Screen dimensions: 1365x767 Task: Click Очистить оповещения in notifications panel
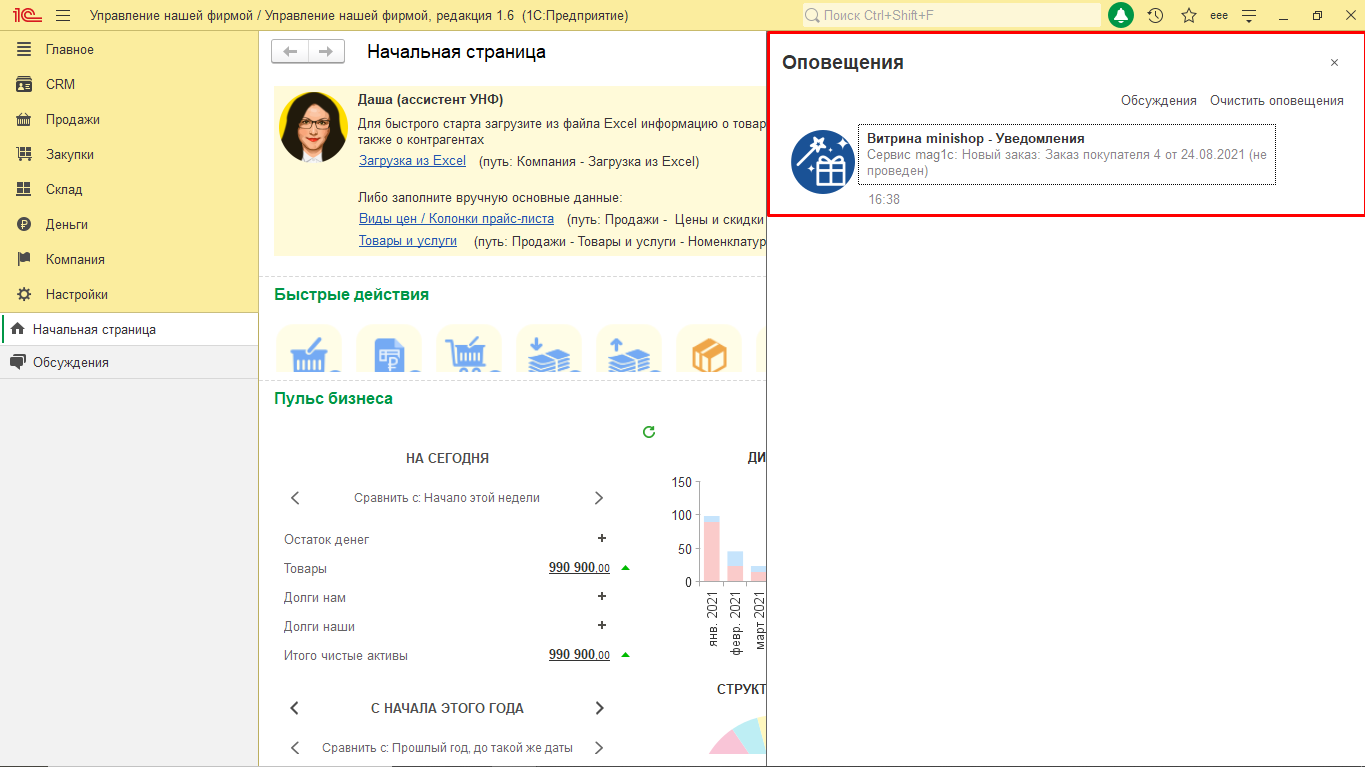tap(1276, 101)
